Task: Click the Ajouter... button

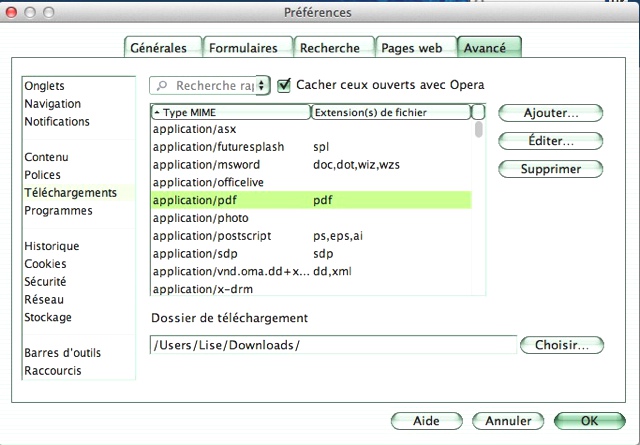Action: coord(550,113)
